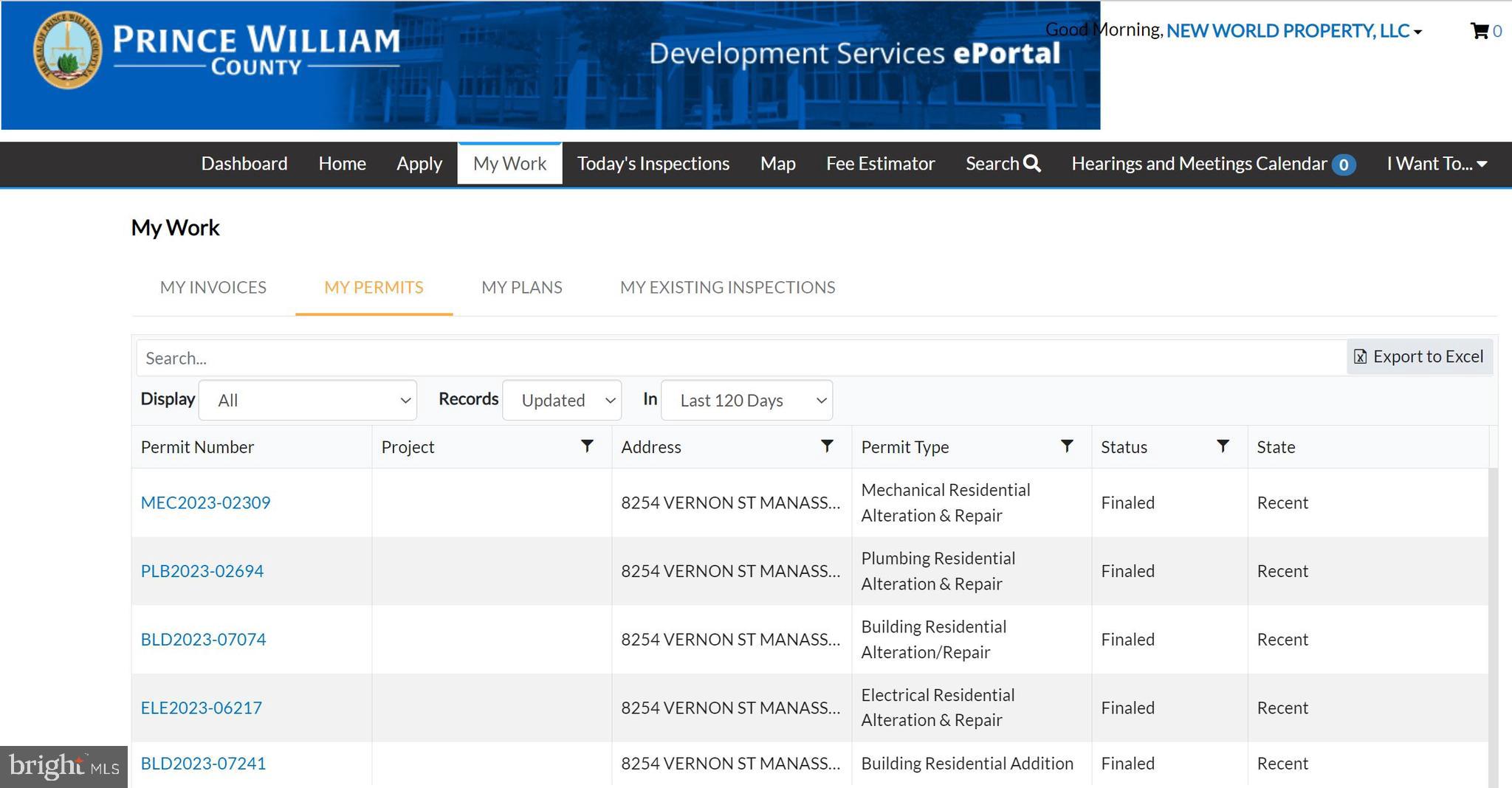Switch to My Existing Inspections tab
1512x788 pixels.
727,287
